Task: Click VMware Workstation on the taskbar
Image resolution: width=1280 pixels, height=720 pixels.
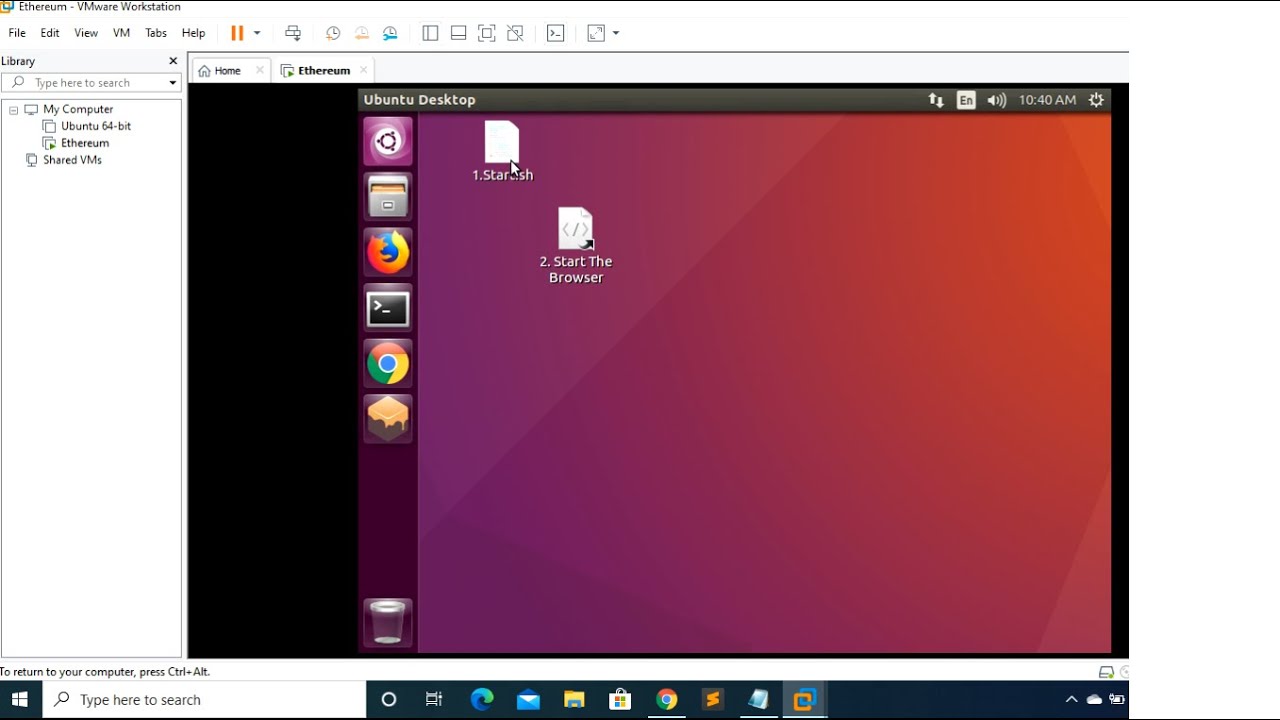Action: (804, 700)
